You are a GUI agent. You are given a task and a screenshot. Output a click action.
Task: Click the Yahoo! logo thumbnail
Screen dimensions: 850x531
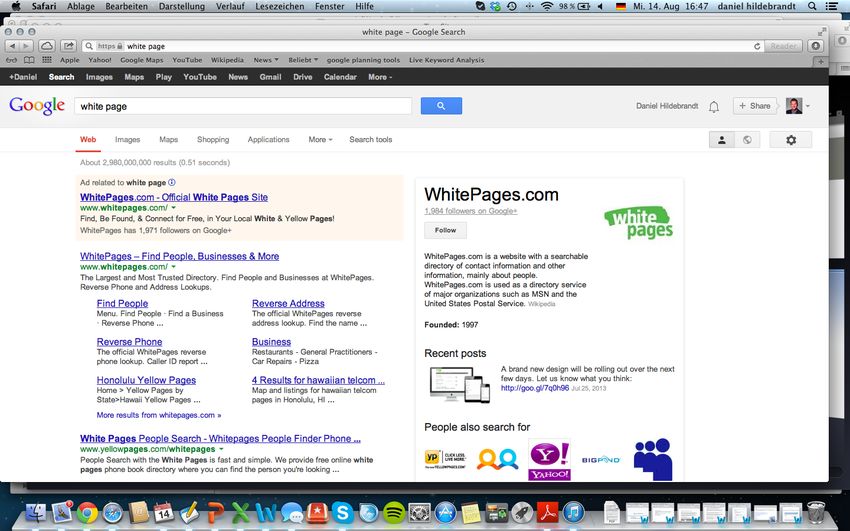click(549, 459)
